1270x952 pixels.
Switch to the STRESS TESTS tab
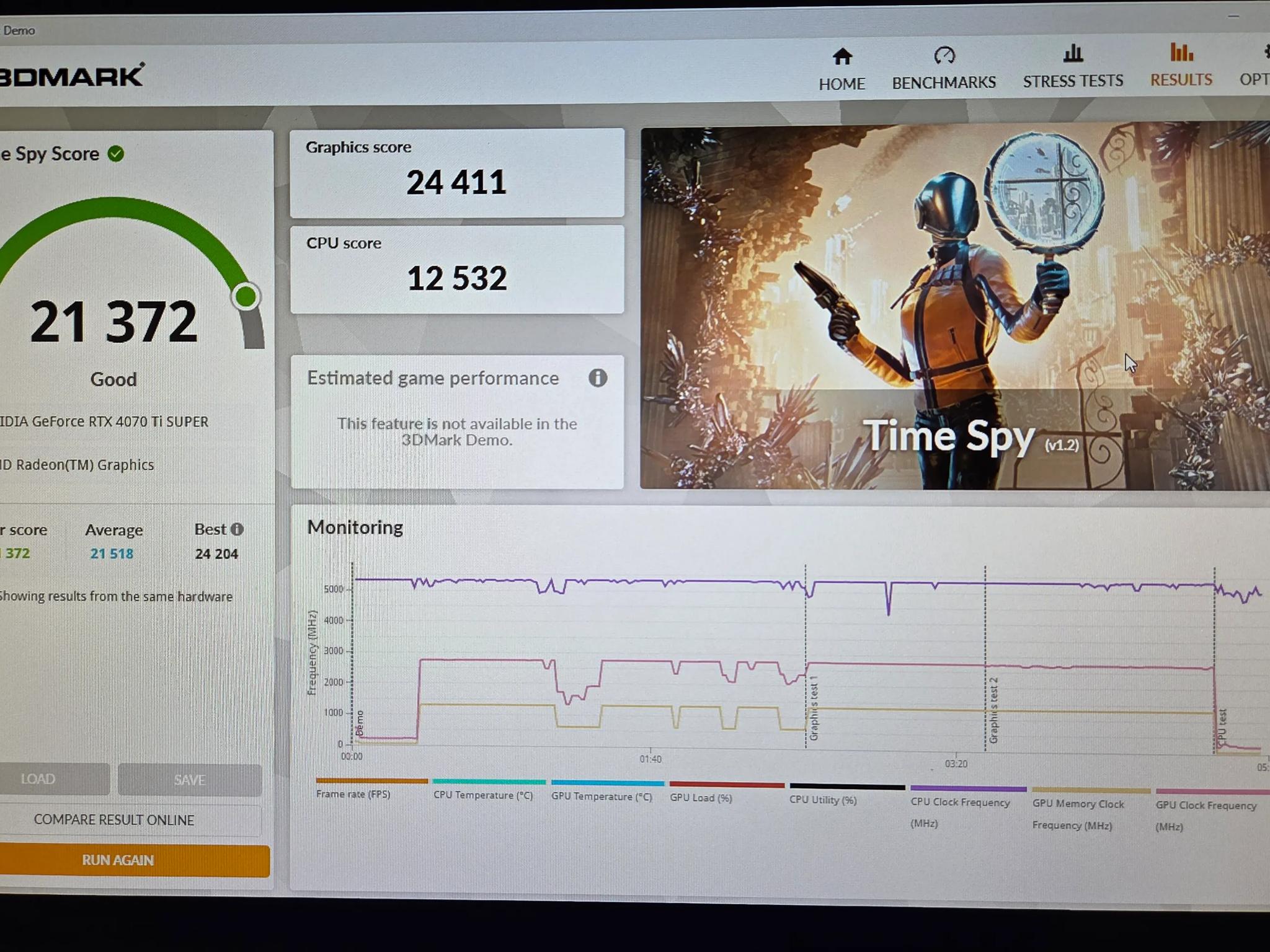point(1073,81)
